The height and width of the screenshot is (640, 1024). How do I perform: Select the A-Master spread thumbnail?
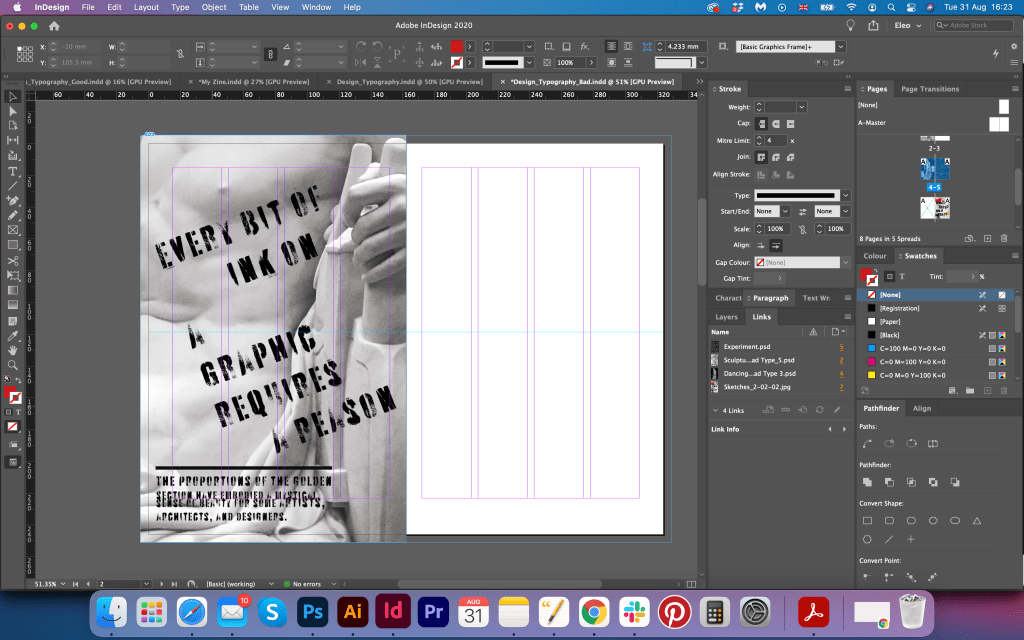[998, 123]
